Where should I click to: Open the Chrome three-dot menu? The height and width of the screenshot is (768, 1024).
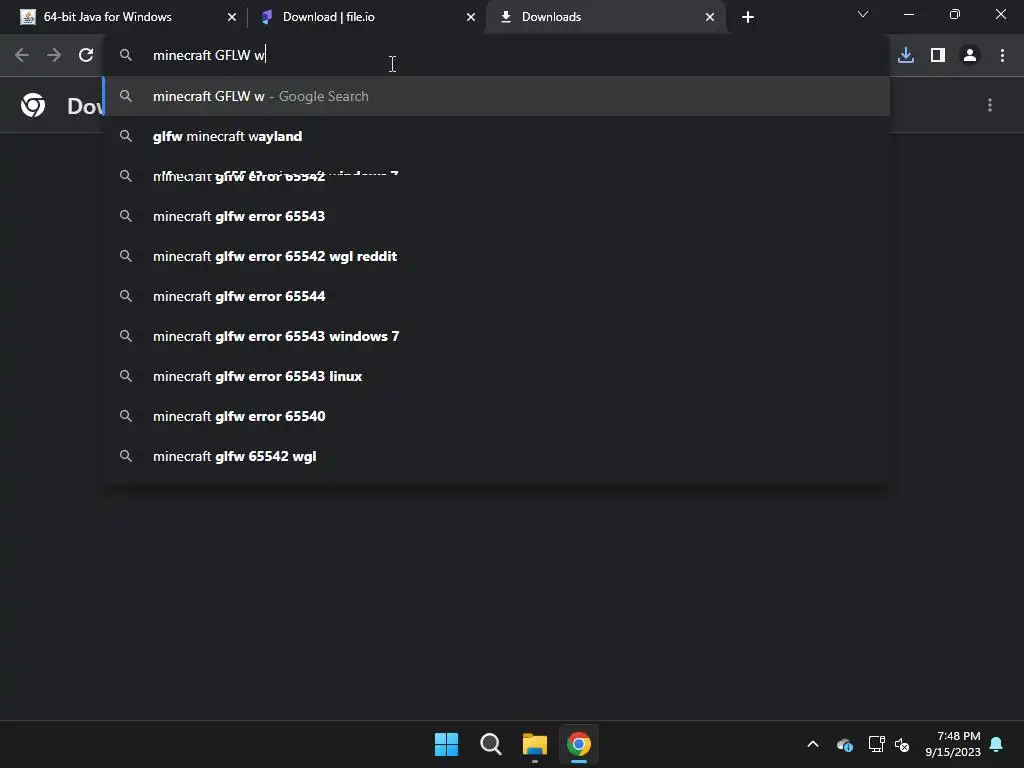(1002, 55)
